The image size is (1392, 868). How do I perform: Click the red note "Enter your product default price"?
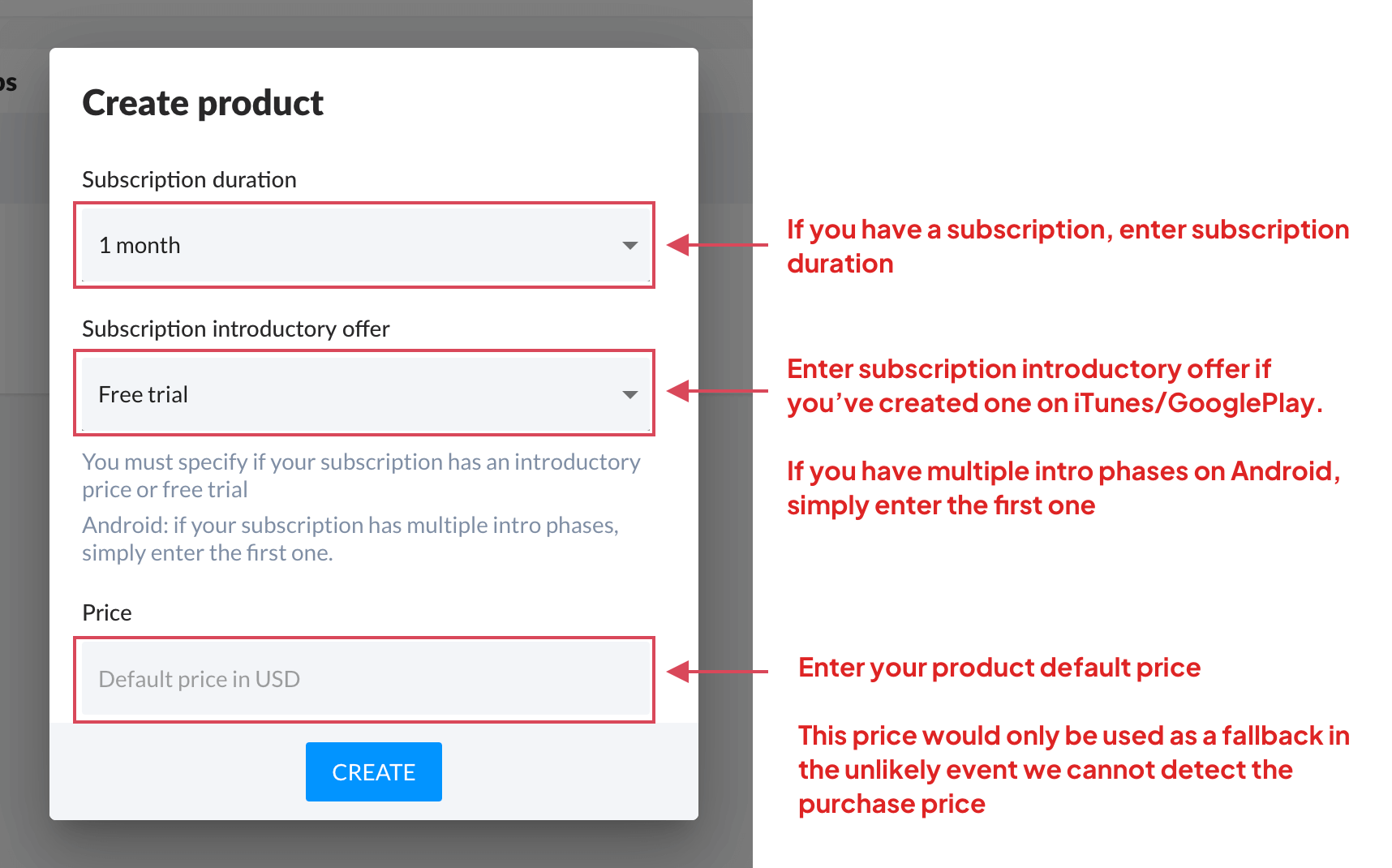999,668
